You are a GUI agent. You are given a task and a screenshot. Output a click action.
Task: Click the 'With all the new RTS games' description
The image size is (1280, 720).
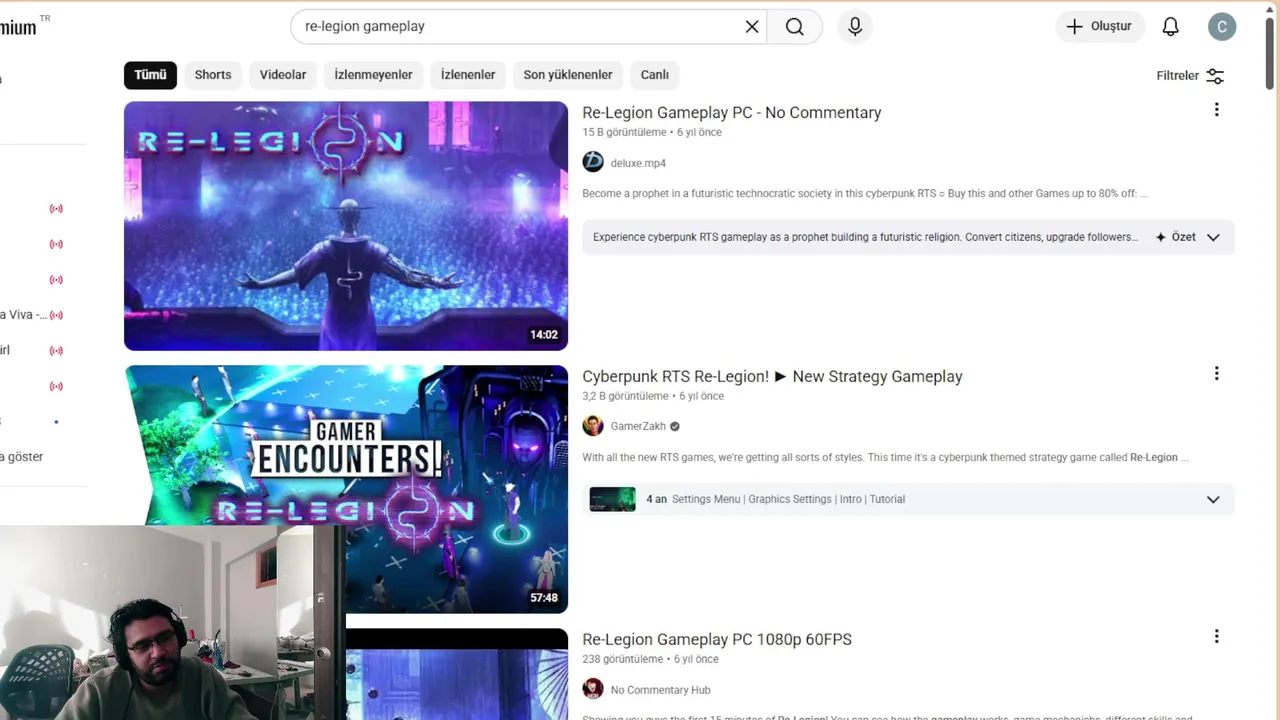click(x=885, y=458)
